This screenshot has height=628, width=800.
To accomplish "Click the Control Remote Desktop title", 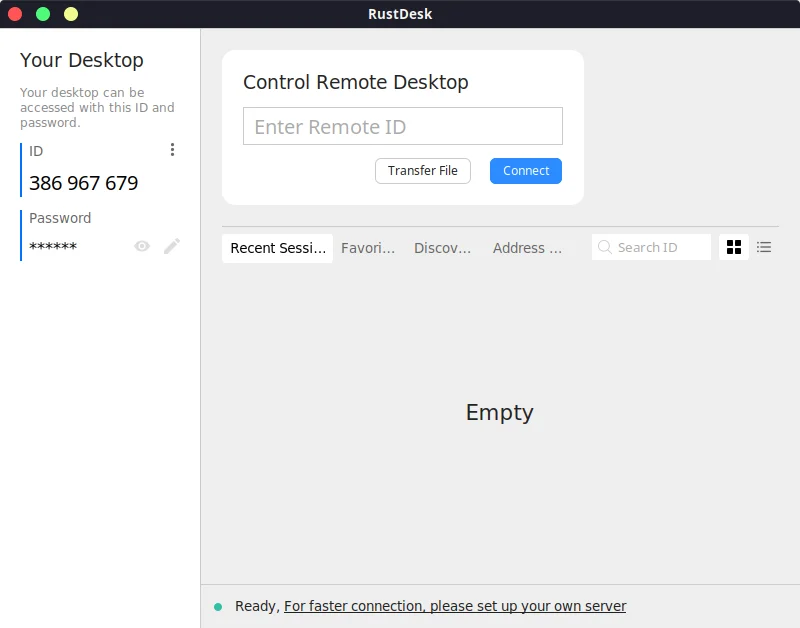I will click(356, 82).
